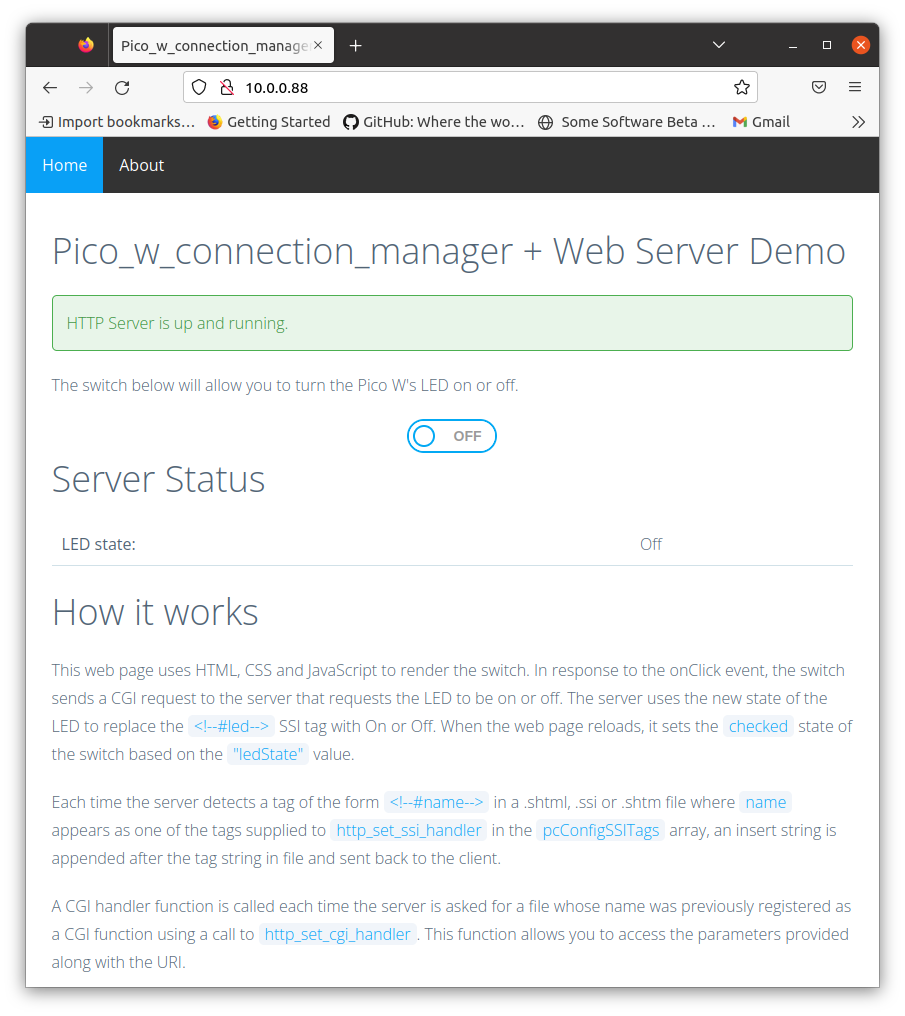
Task: Switch to the About page
Action: pyautogui.click(x=141, y=164)
